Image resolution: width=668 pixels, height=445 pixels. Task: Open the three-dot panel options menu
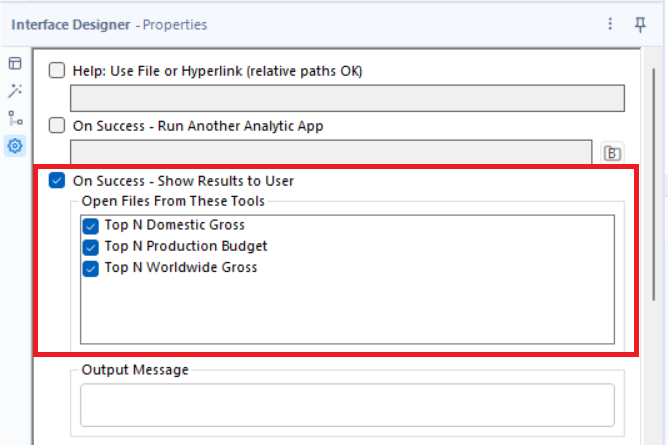[610, 24]
